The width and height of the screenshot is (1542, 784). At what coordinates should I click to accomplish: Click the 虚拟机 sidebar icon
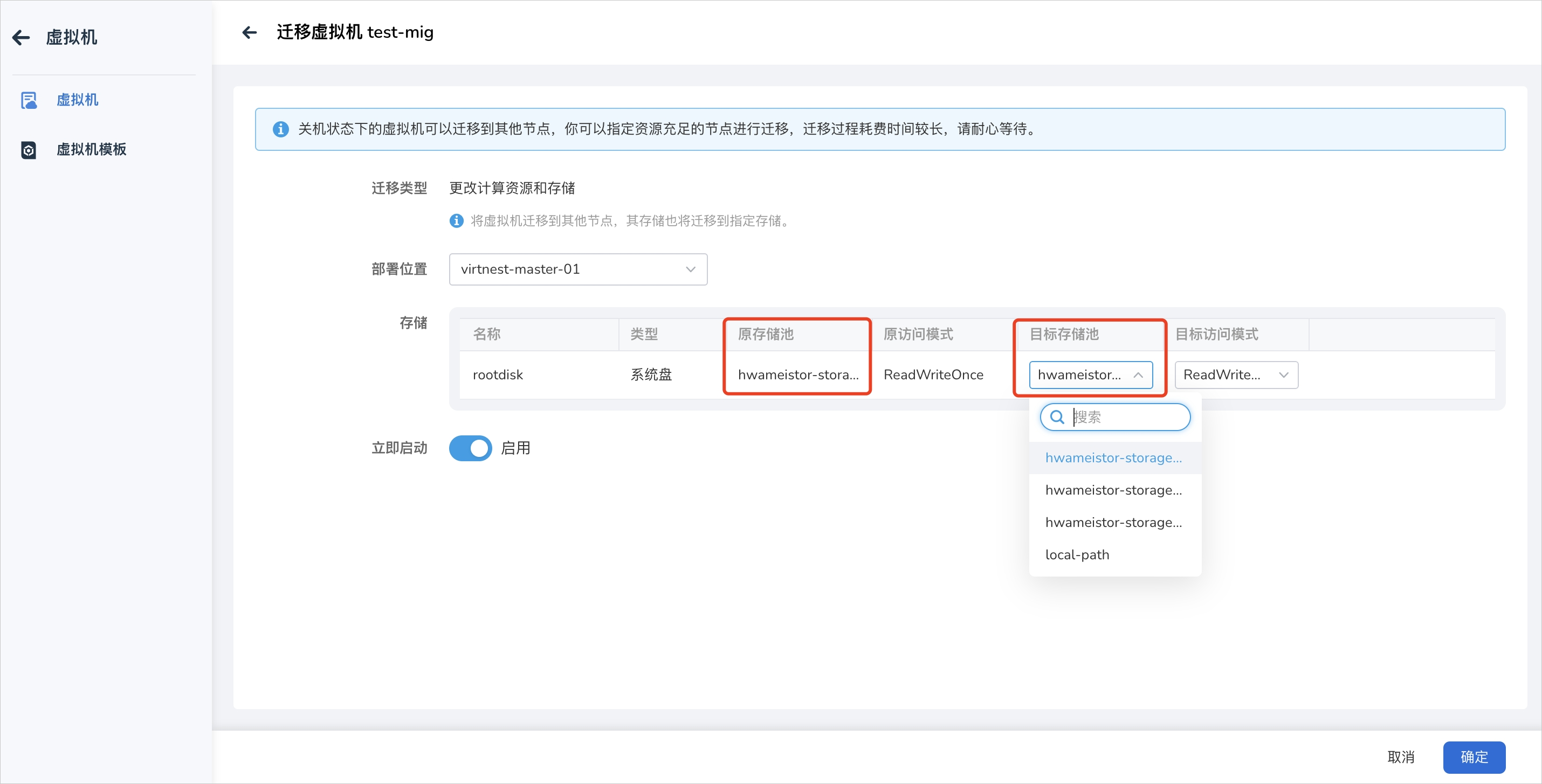click(x=29, y=100)
